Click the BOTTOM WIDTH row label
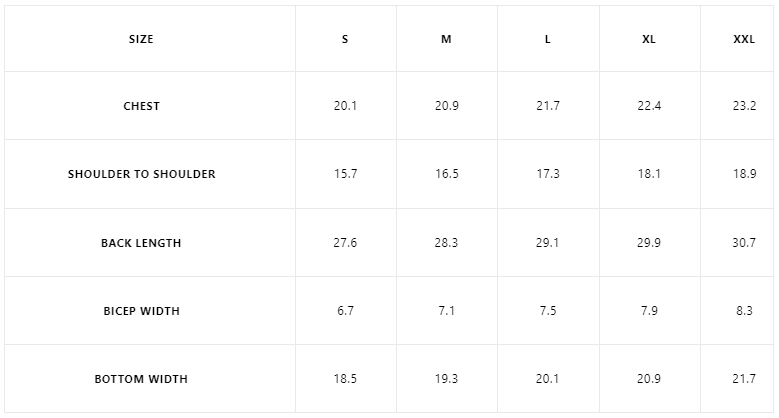This screenshot has height=418, width=779. (x=141, y=379)
